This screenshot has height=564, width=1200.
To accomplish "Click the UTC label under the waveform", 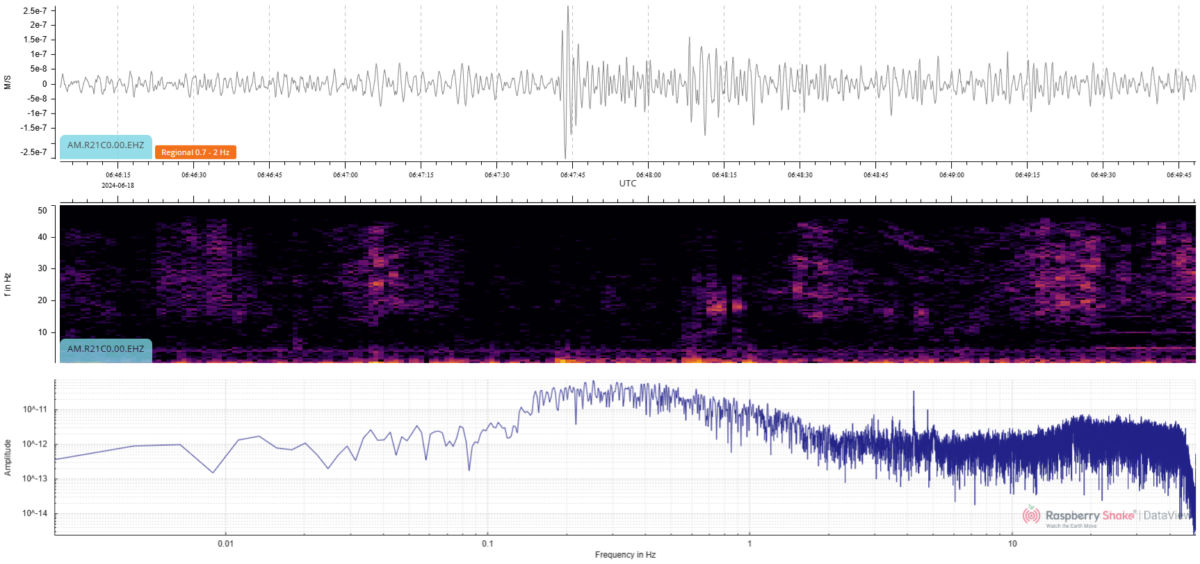I will coord(627,184).
